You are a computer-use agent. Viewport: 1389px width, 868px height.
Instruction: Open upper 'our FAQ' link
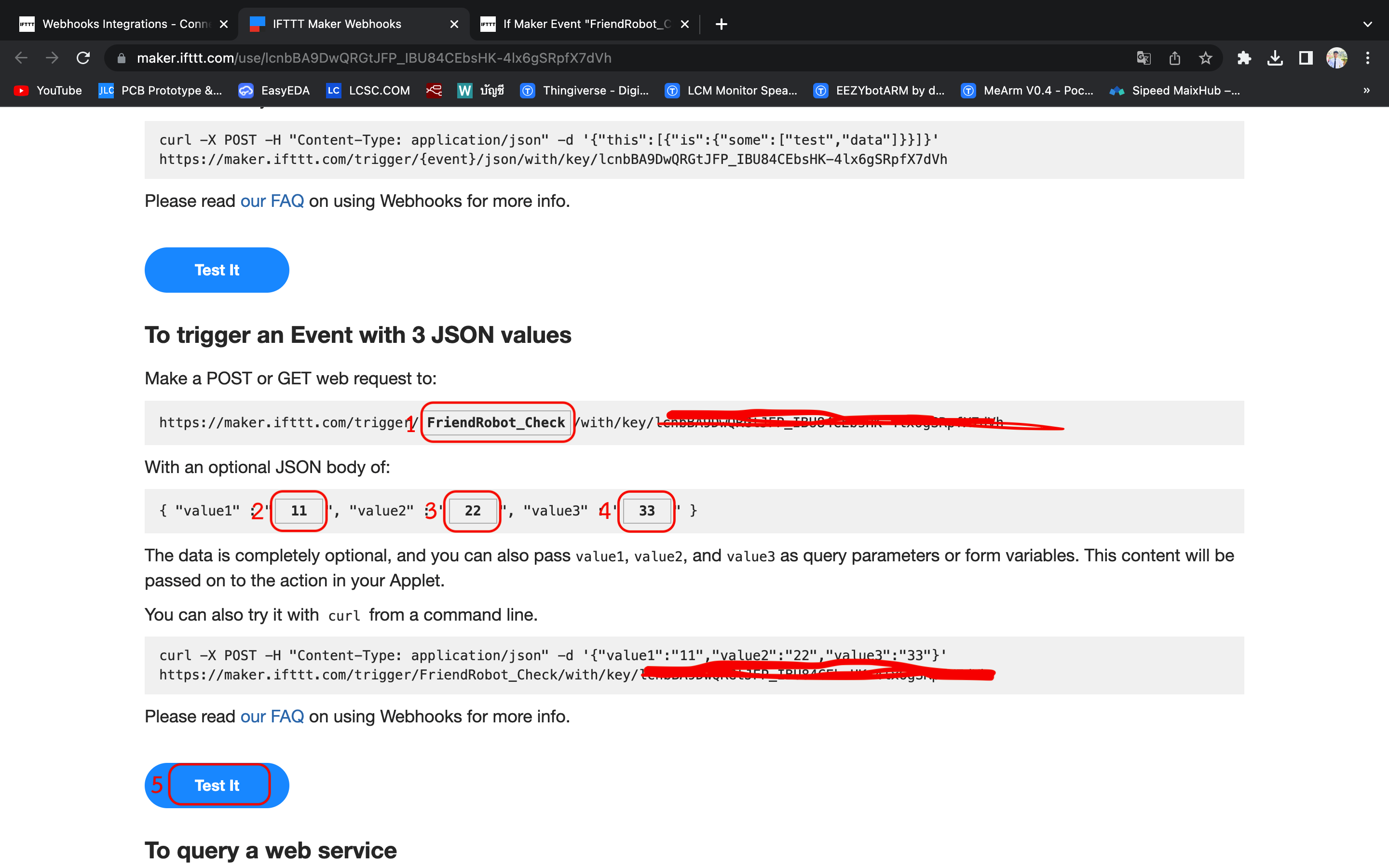[272, 201]
